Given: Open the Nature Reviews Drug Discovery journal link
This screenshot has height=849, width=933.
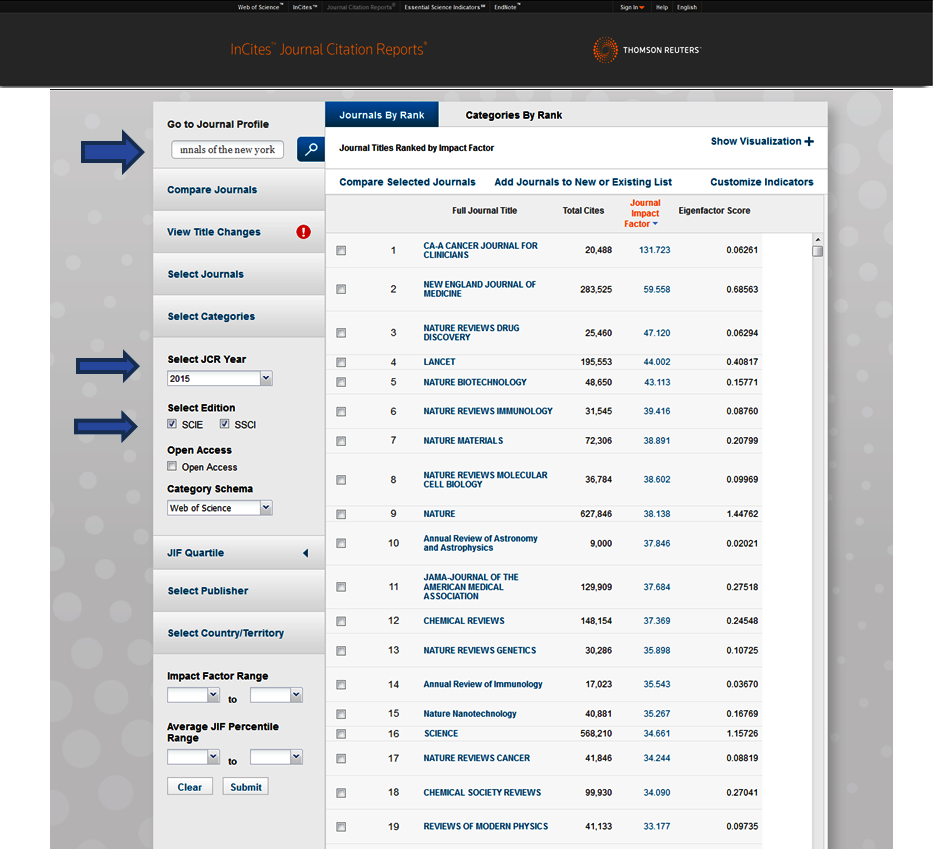Looking at the screenshot, I should (x=471, y=333).
